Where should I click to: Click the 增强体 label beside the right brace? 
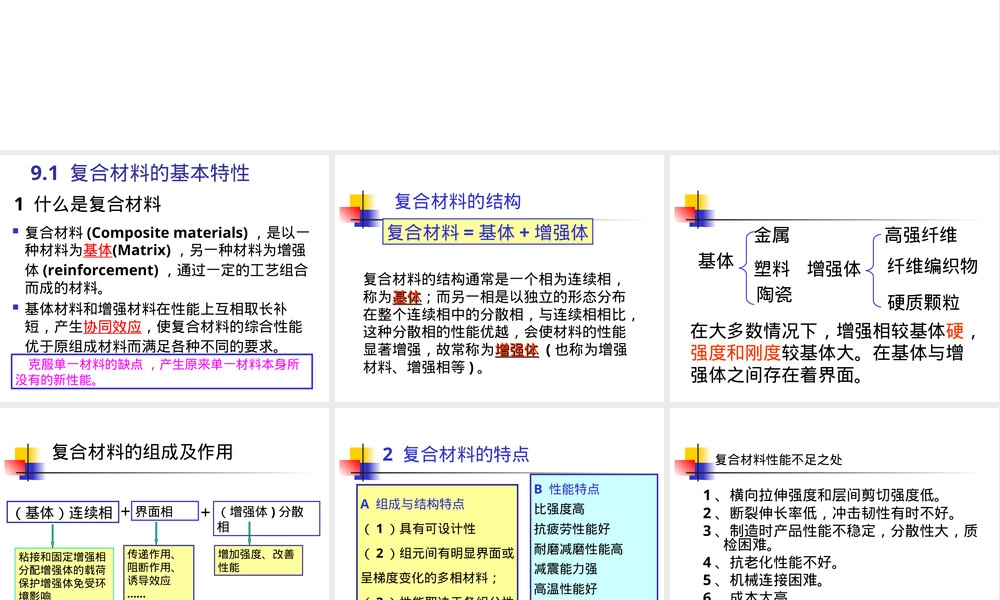[x=834, y=268]
